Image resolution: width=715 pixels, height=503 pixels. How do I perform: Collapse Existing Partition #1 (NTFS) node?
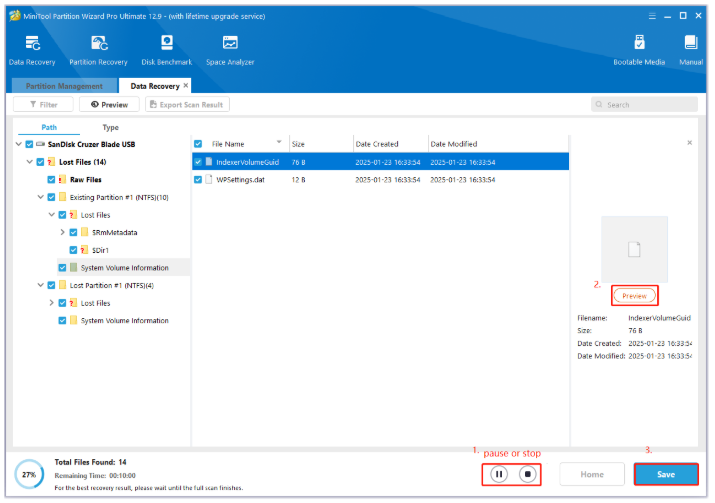point(41,197)
